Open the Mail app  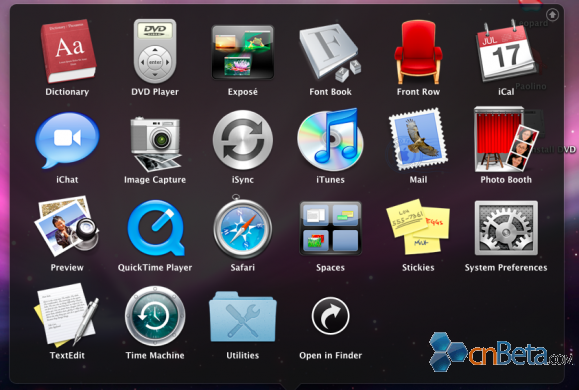tap(418, 140)
